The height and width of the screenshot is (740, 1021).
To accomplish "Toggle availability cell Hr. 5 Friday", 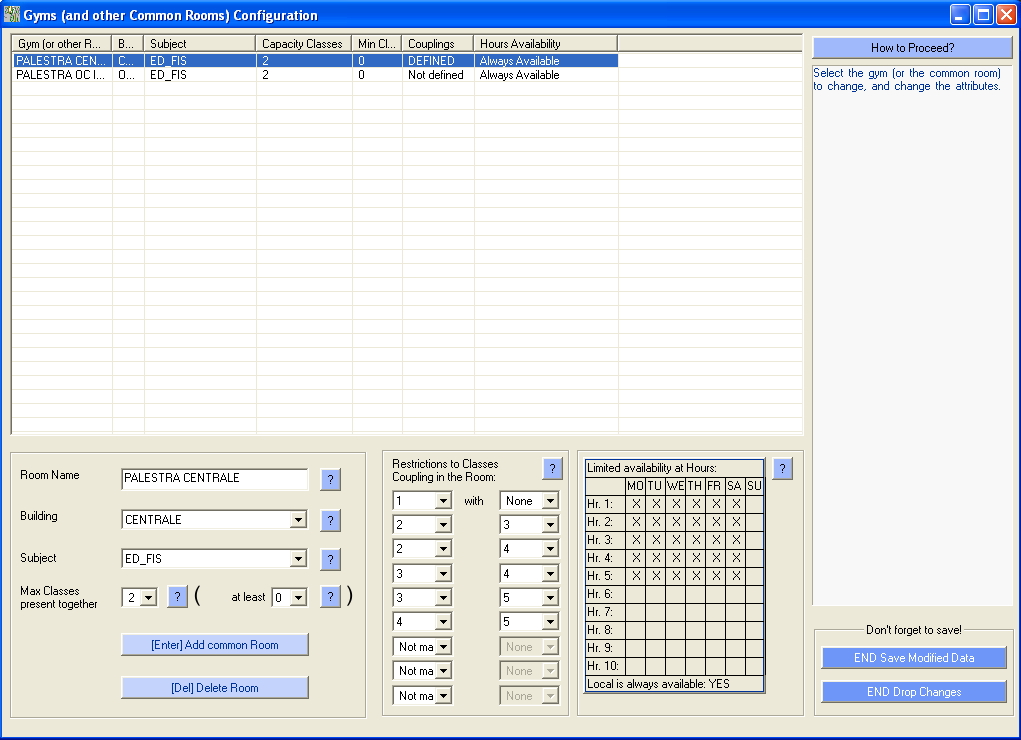I will pyautogui.click(x=716, y=576).
